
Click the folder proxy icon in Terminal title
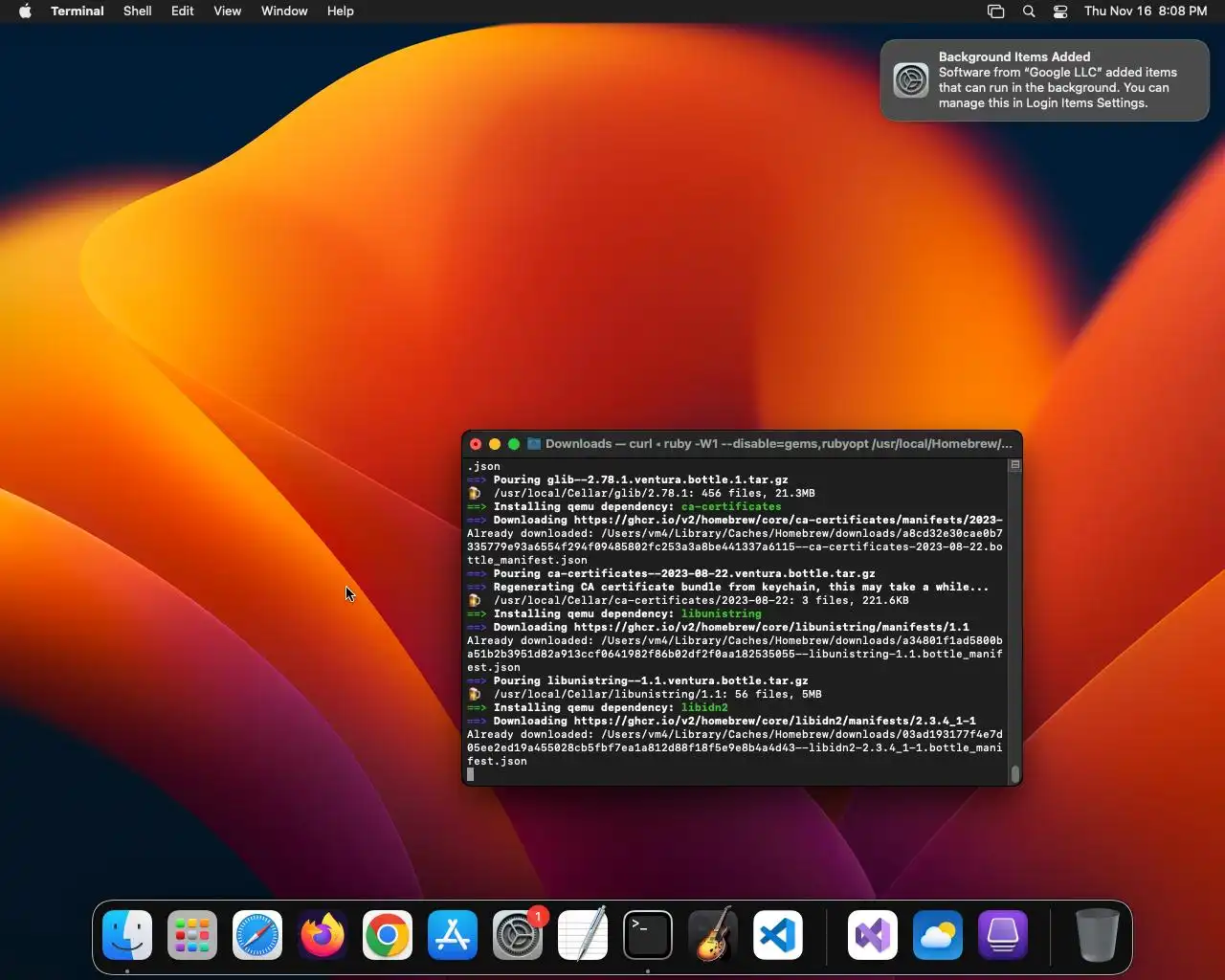point(534,444)
